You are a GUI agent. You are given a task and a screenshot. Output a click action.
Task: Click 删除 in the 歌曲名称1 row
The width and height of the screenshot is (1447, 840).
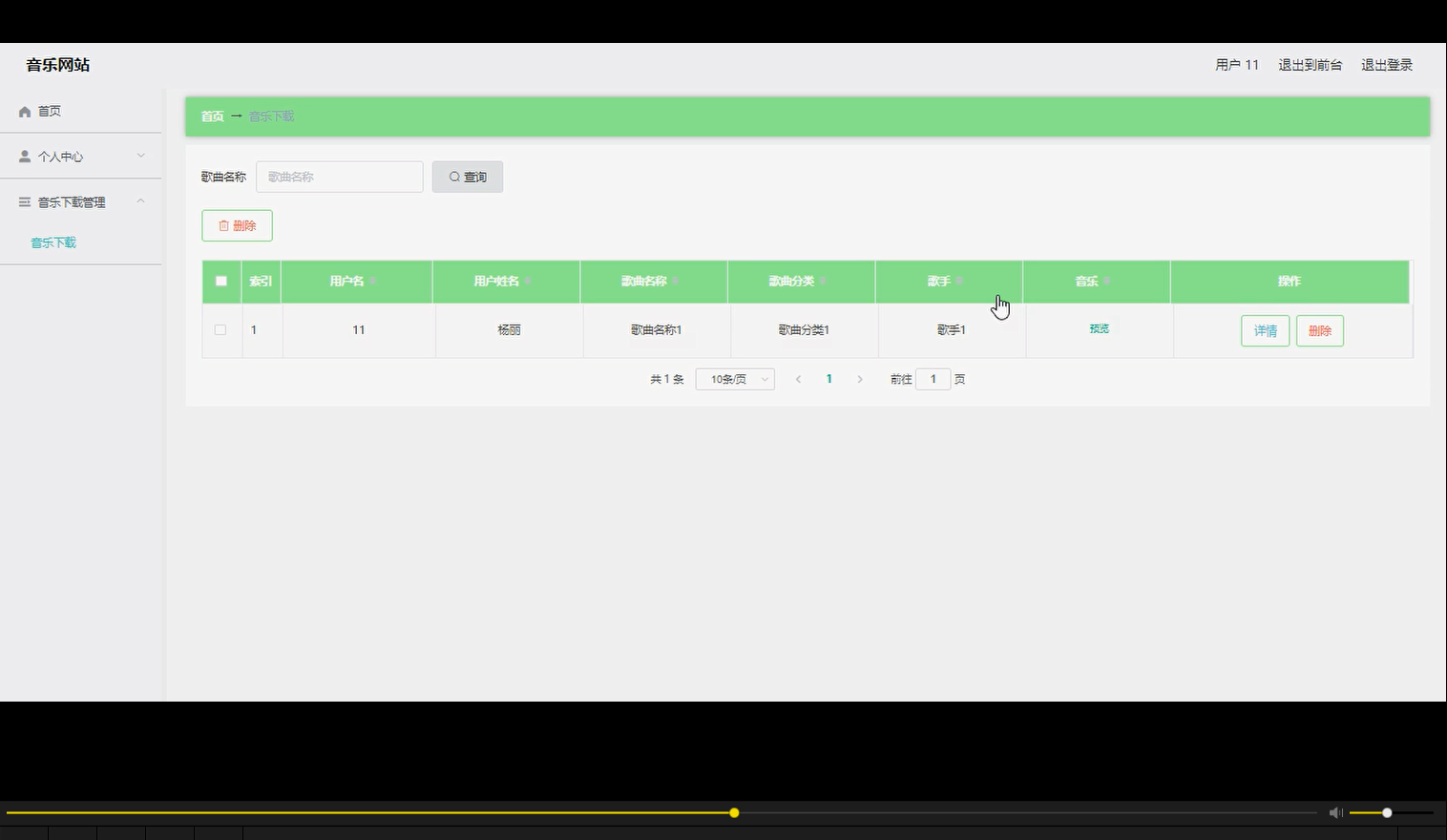1320,331
